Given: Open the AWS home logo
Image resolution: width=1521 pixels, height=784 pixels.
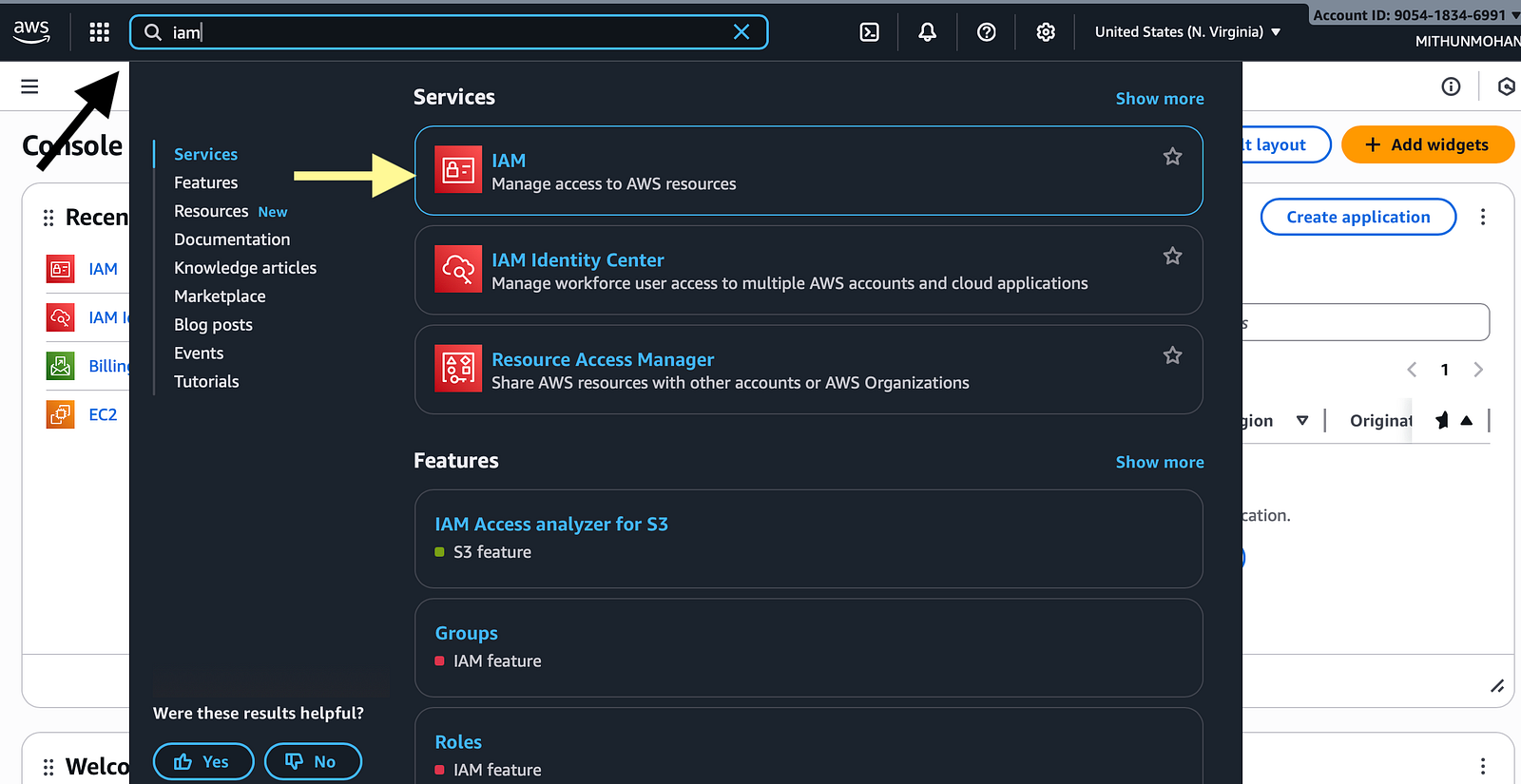Looking at the screenshot, I should tap(31, 31).
